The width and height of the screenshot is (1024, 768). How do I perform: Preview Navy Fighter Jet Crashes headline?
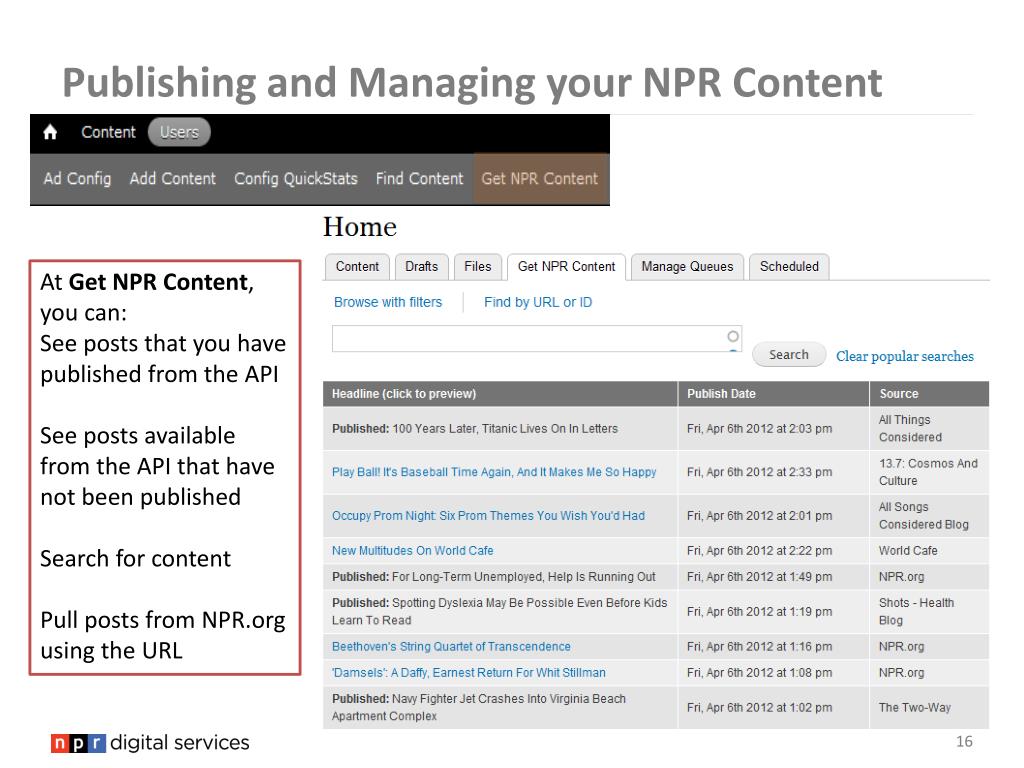pos(479,707)
